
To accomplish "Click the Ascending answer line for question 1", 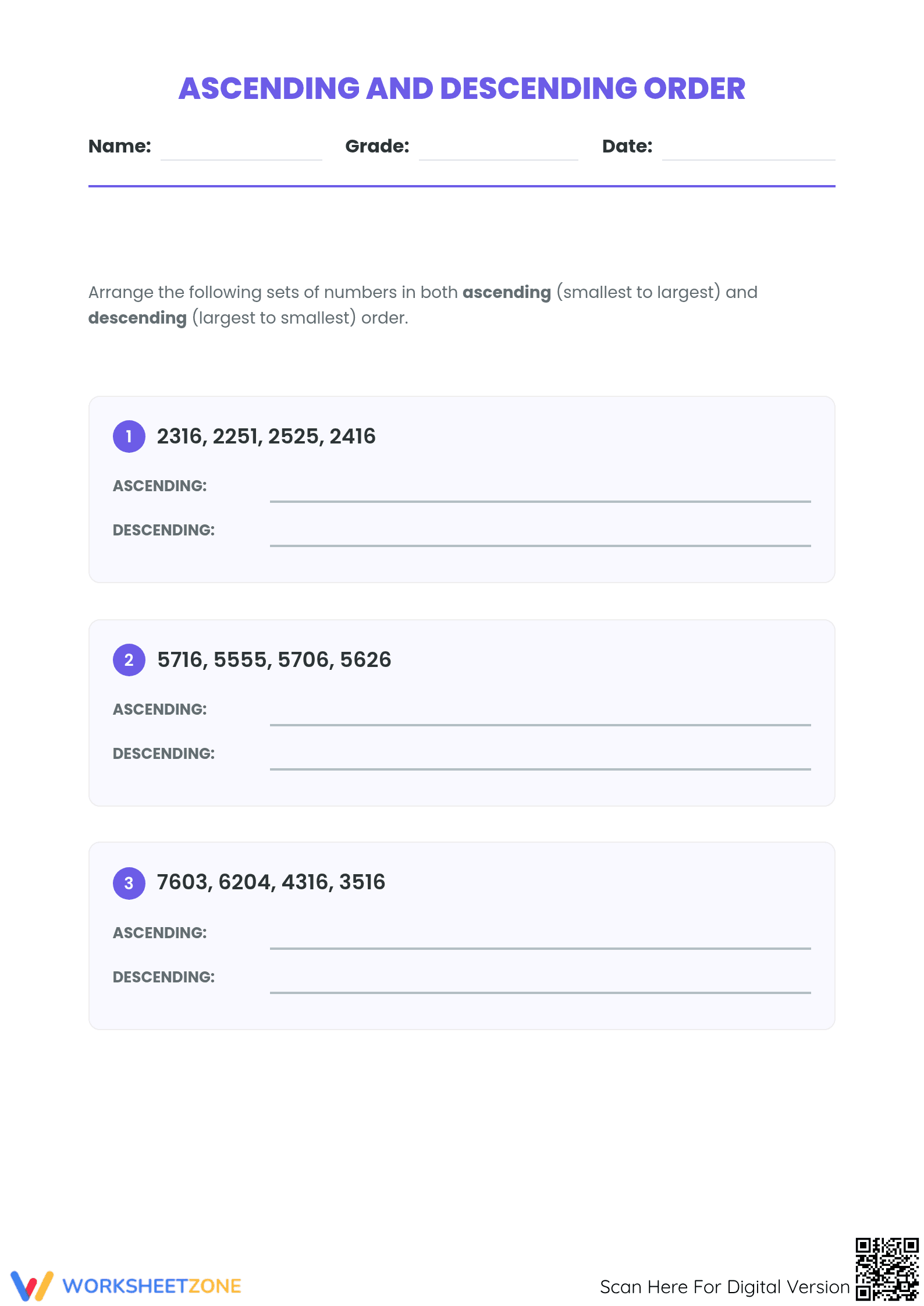I will (x=541, y=501).
